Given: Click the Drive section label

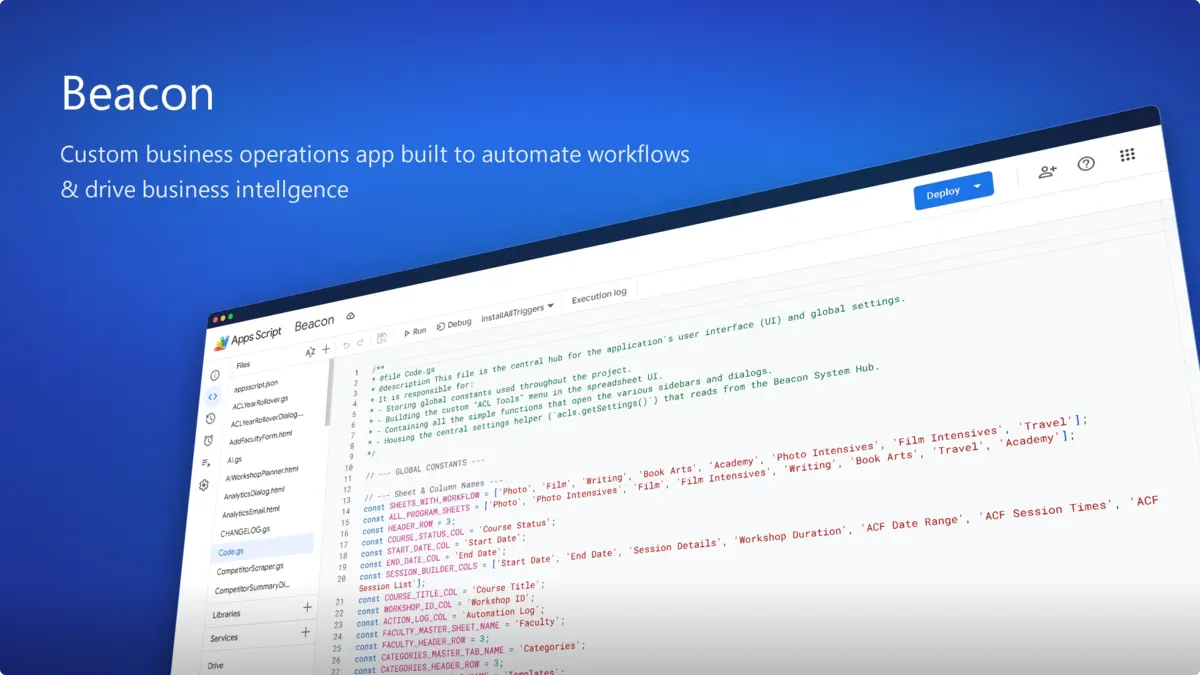Looking at the screenshot, I should [x=215, y=665].
